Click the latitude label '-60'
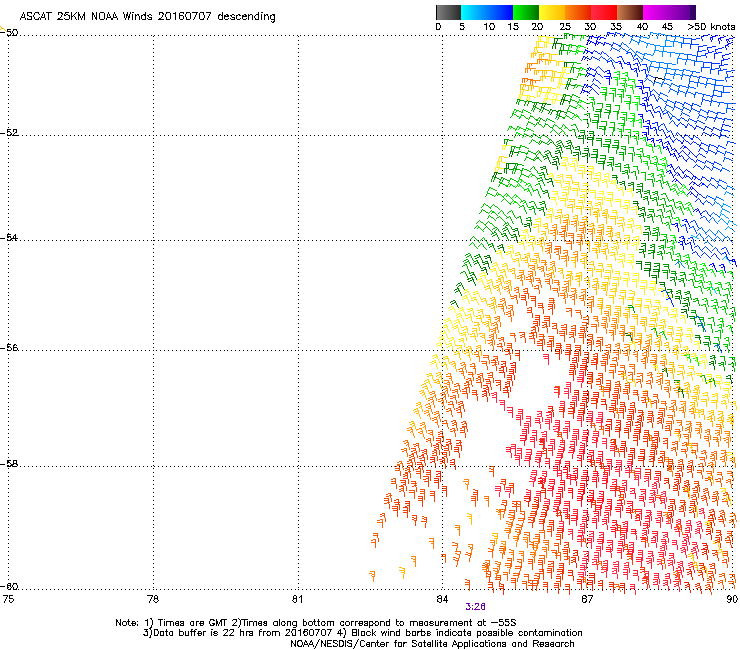Screen dimensions: 740x650 (x=9, y=586)
